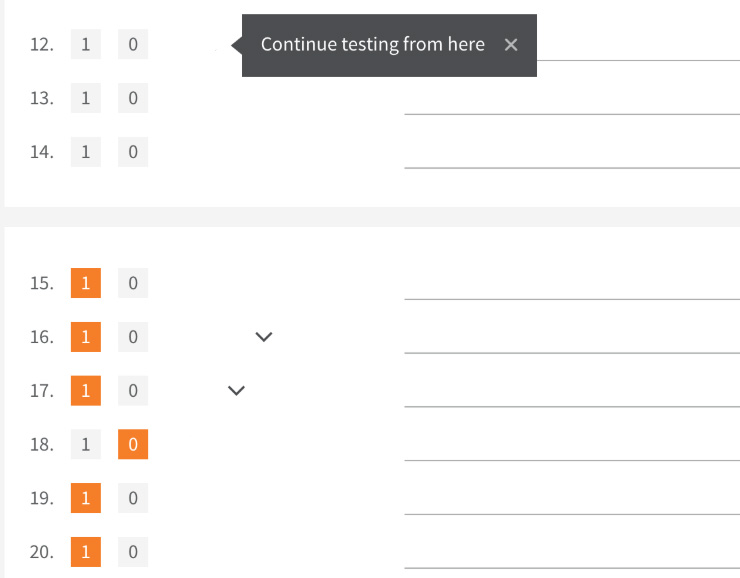Switch item 20 score to 0
740x578 pixels.
(x=133, y=552)
